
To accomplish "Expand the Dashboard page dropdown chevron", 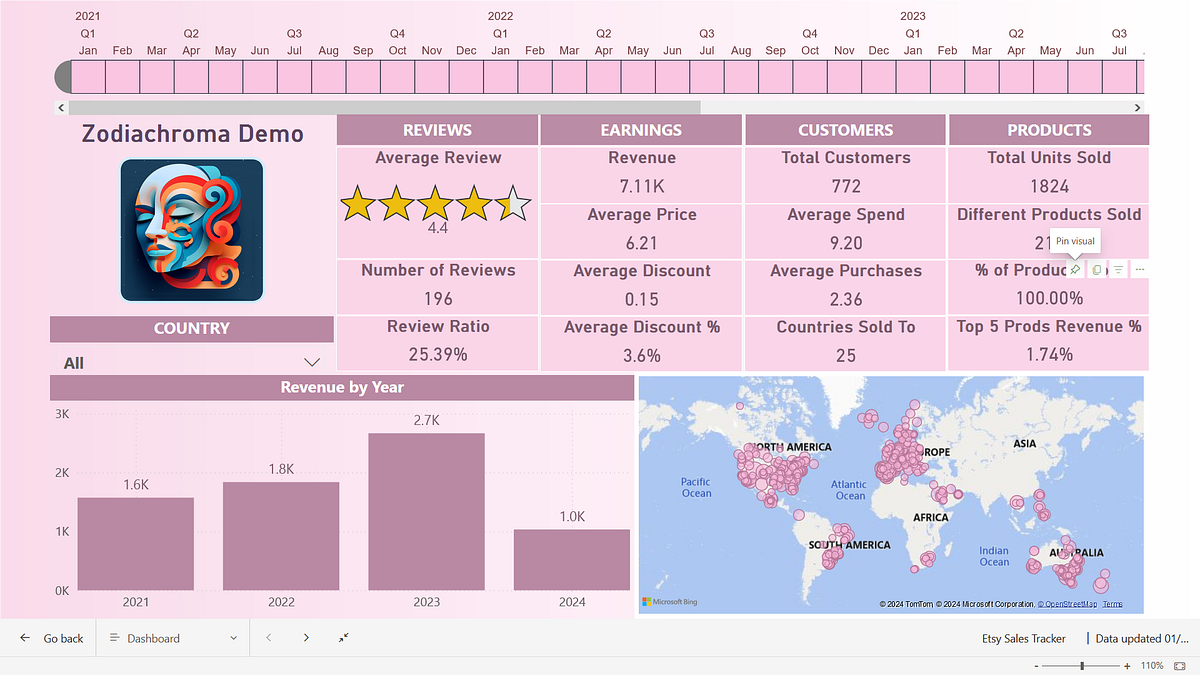I will click(233, 637).
